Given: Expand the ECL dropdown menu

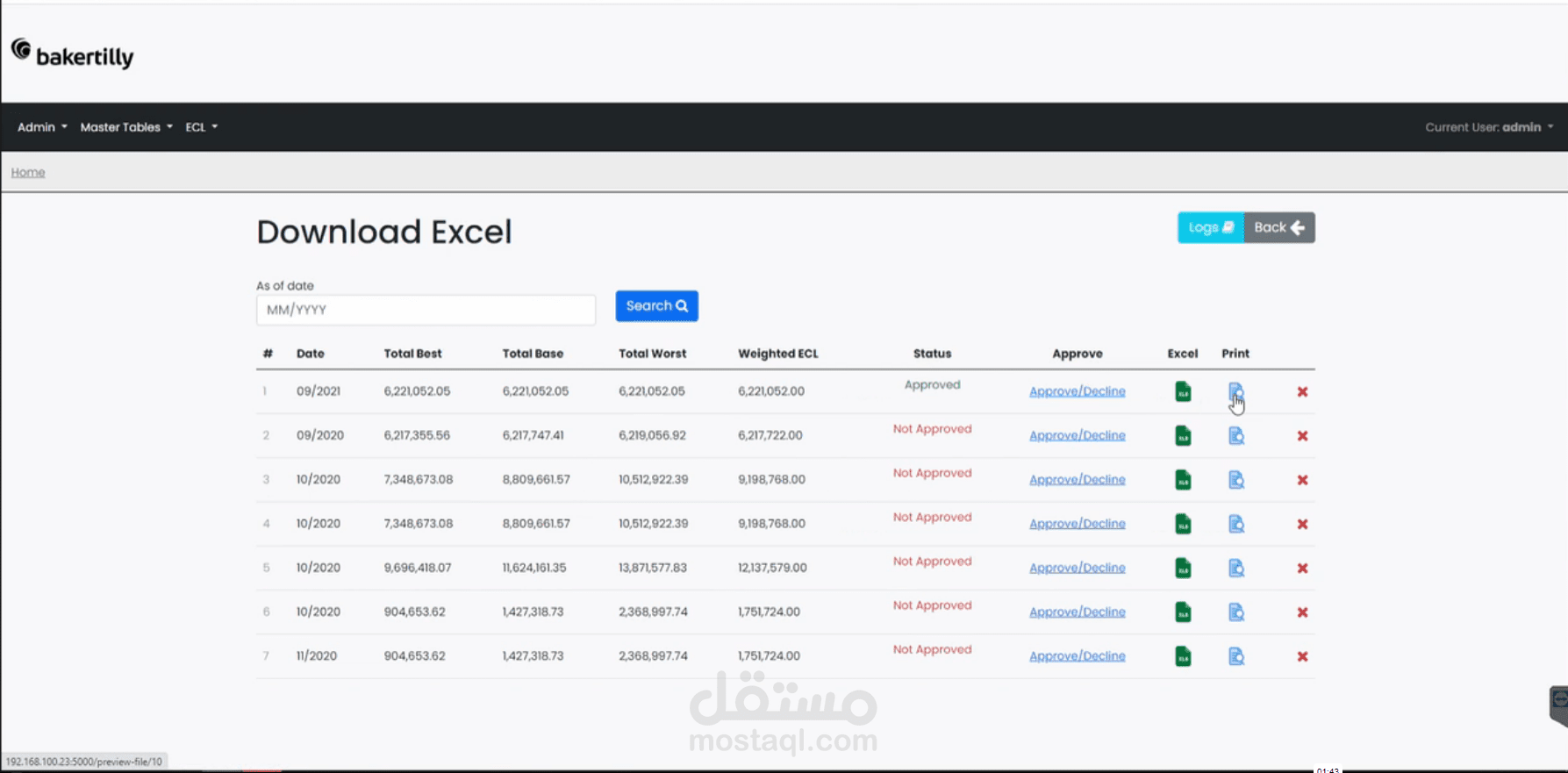Looking at the screenshot, I should tap(201, 127).
